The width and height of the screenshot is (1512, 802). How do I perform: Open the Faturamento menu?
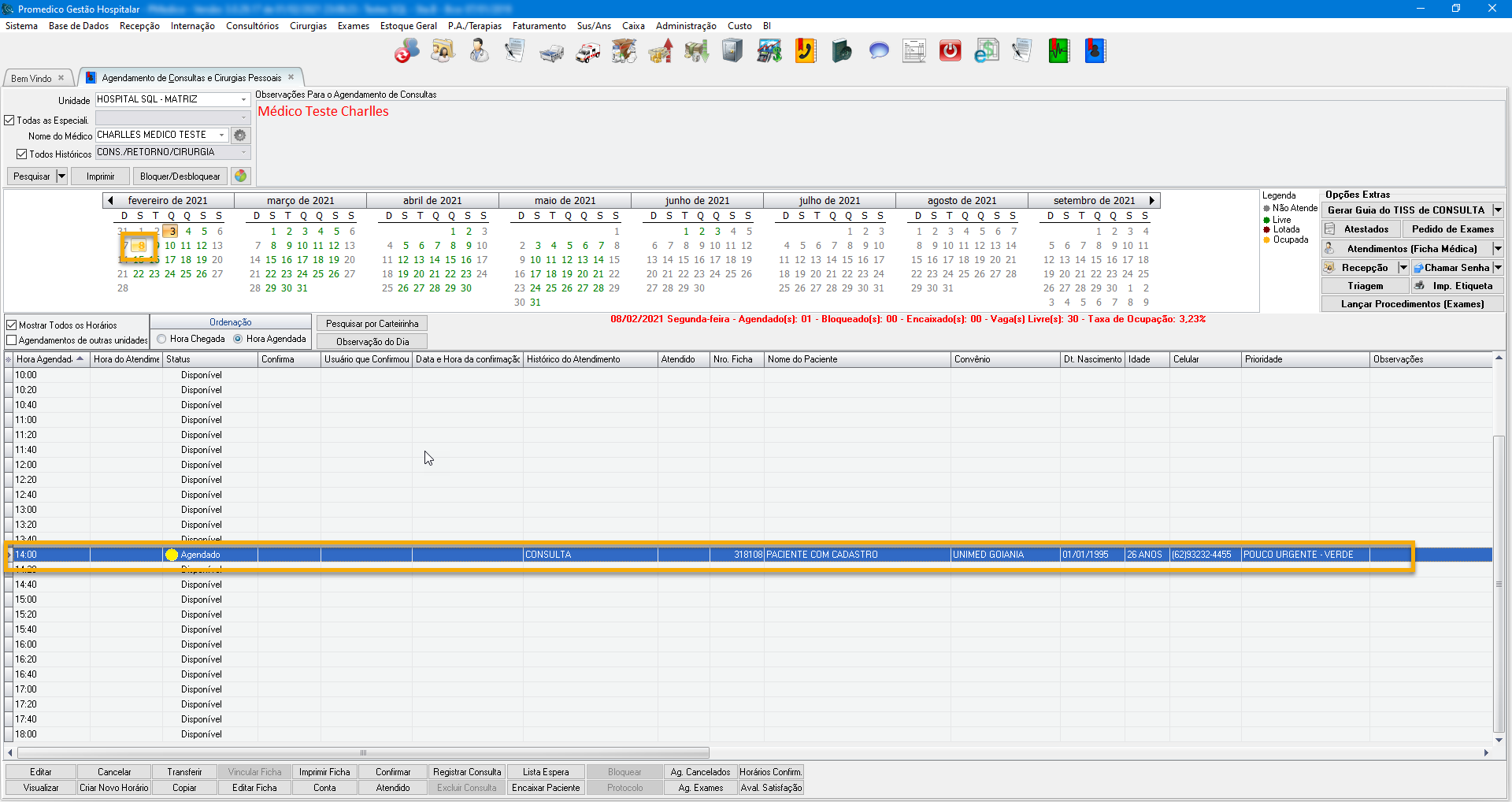click(539, 26)
